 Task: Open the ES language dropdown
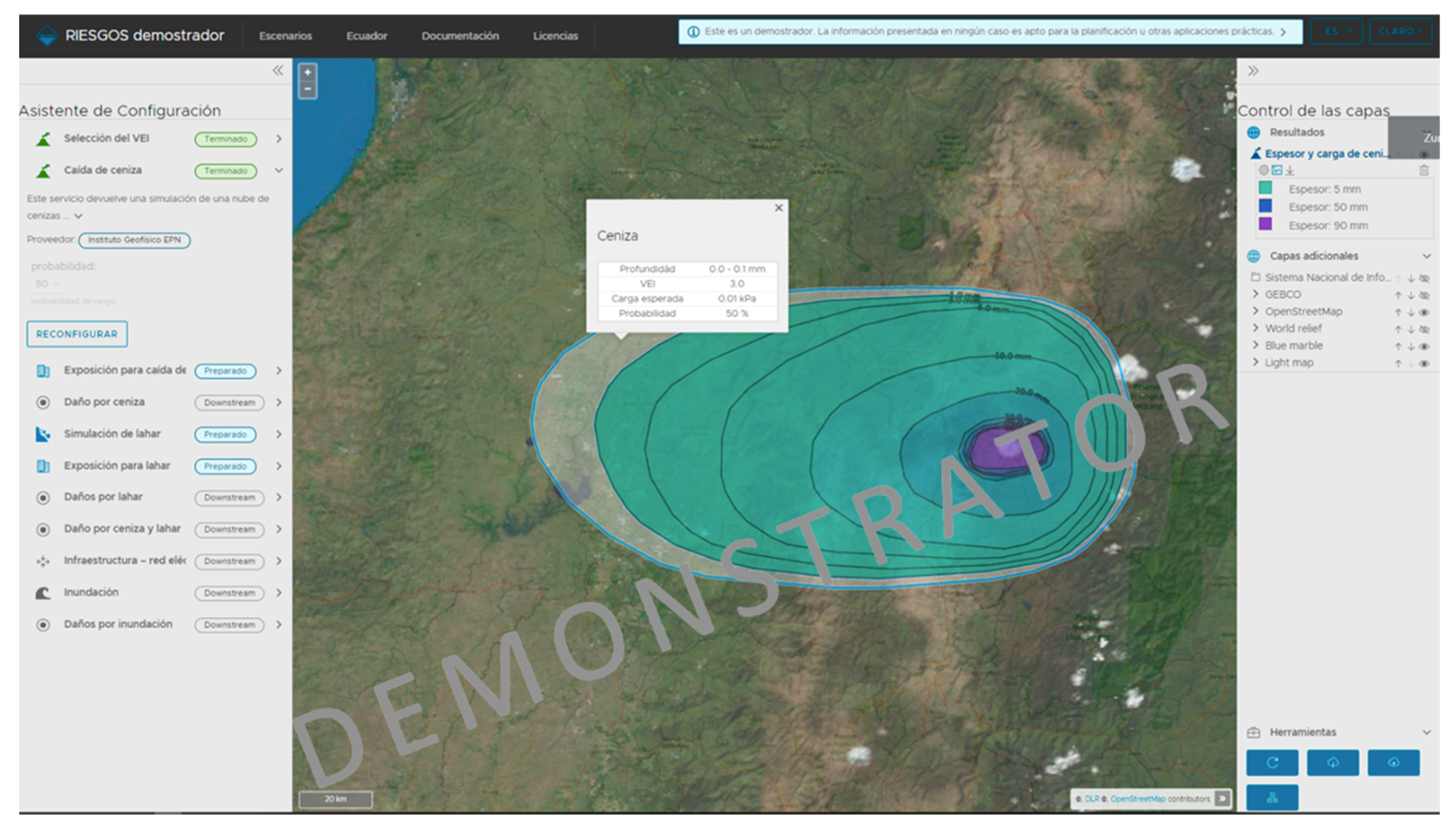click(x=1336, y=32)
